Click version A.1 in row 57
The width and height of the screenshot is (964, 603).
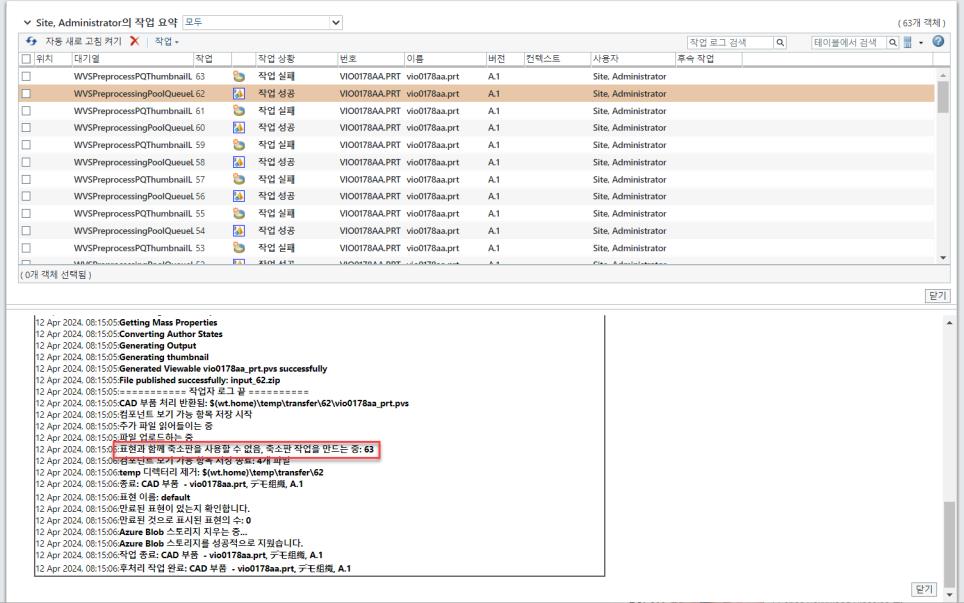pos(494,179)
